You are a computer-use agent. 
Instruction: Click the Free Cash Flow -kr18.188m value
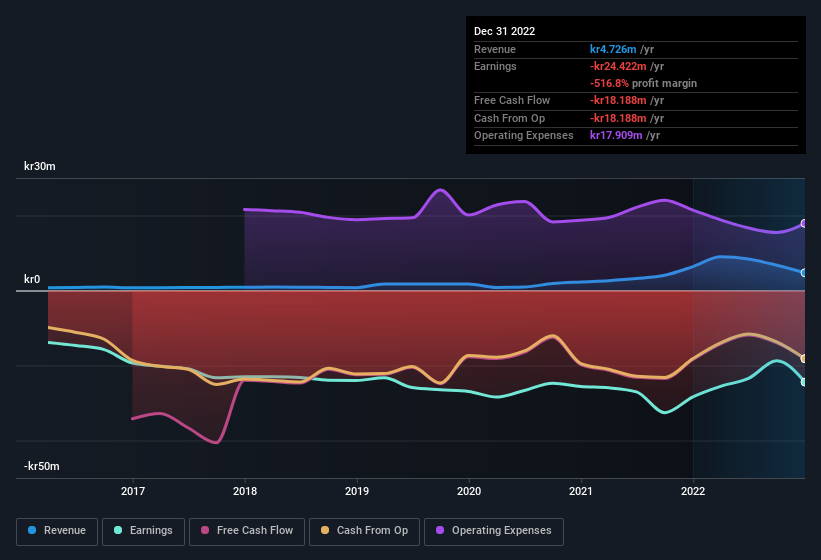click(618, 100)
